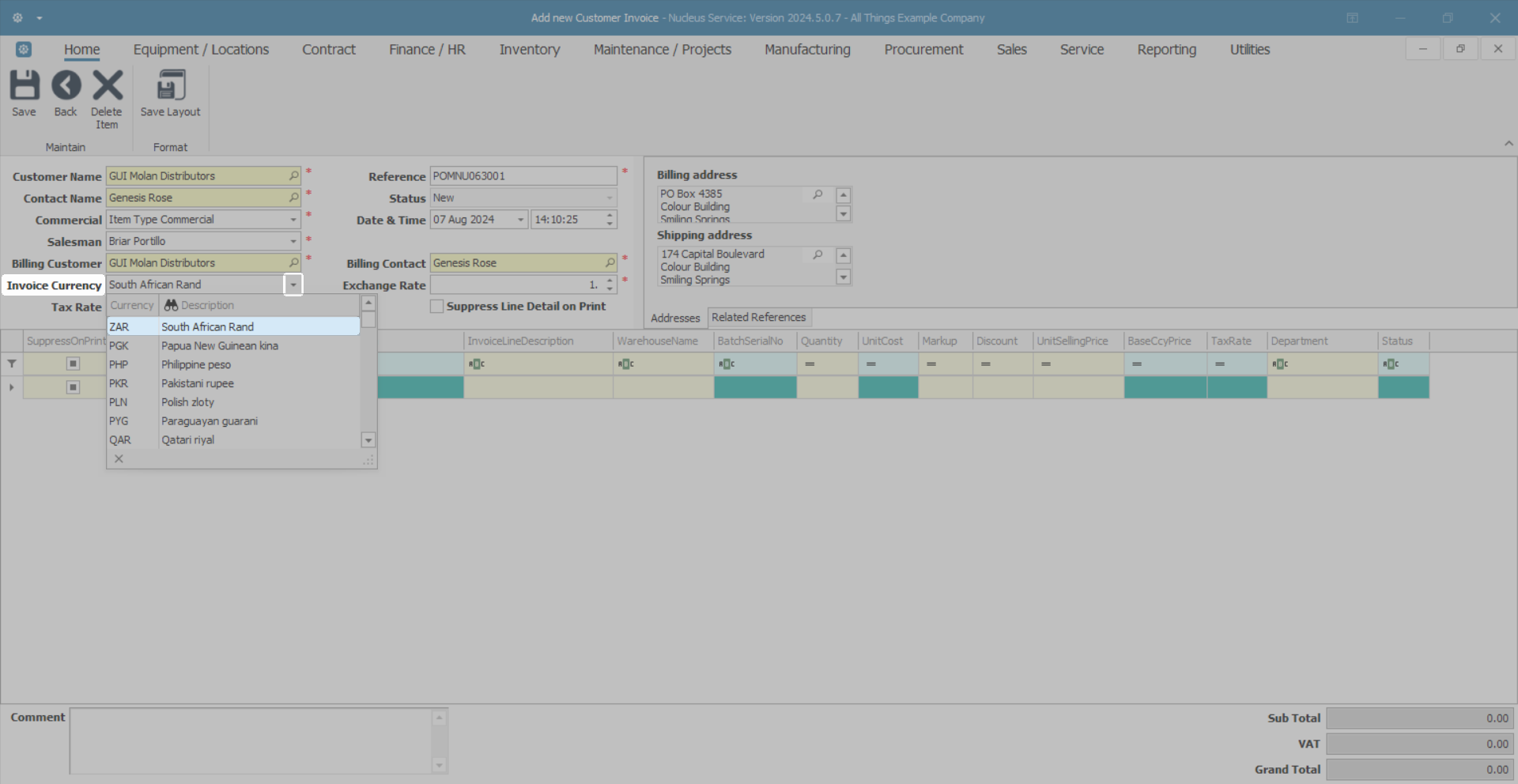1518x784 pixels.
Task: Click the BatchSerialNo filter operator icon
Action: click(x=727, y=364)
